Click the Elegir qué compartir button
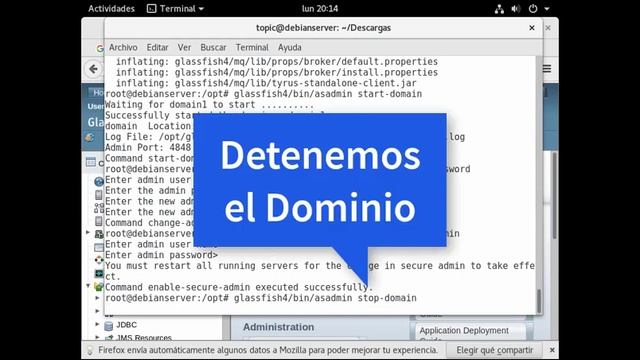Viewport: 640px width, 360px height. 494,350
